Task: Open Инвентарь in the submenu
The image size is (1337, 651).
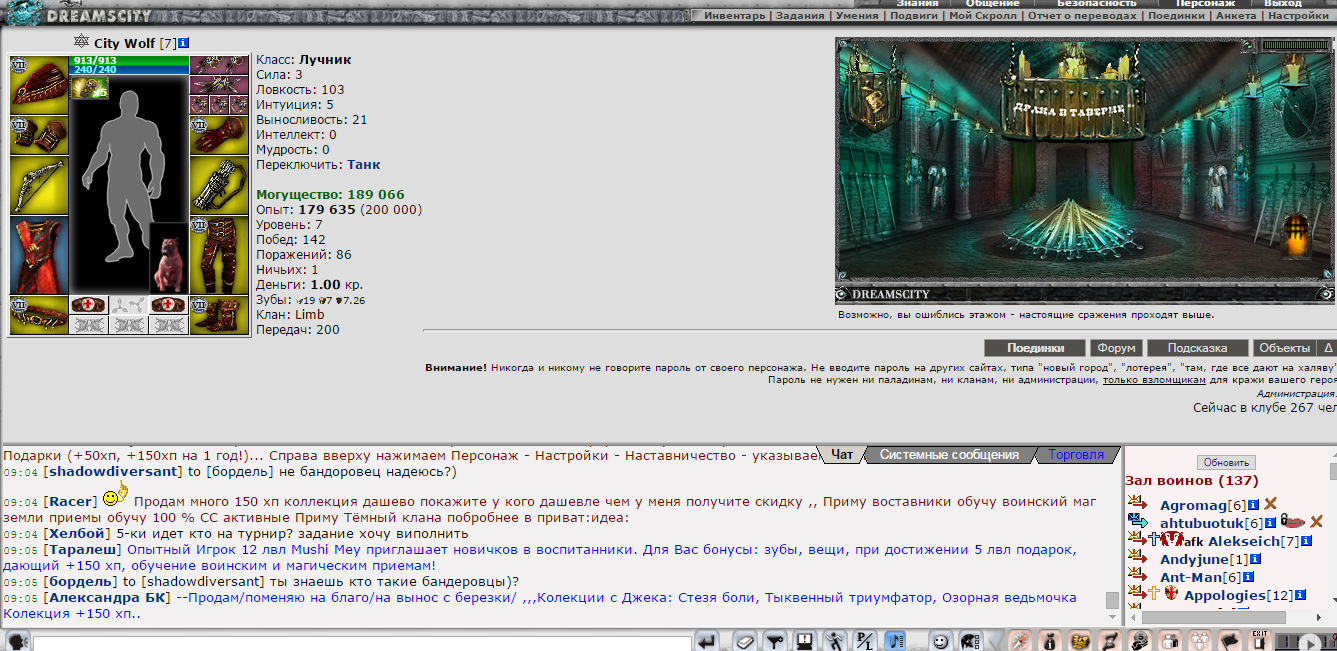Action: tap(733, 16)
